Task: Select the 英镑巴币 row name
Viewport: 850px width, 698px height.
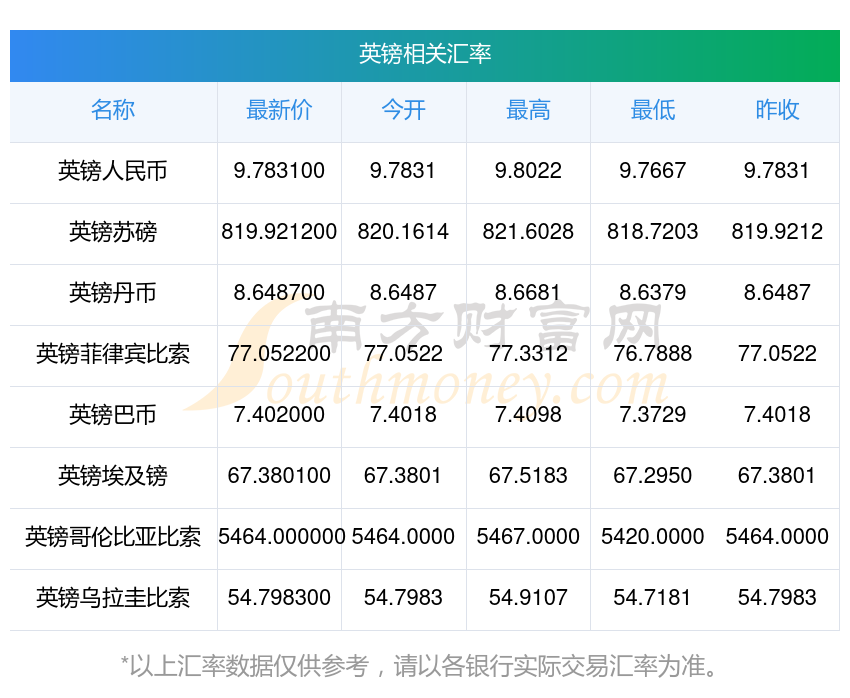Action: pos(113,415)
